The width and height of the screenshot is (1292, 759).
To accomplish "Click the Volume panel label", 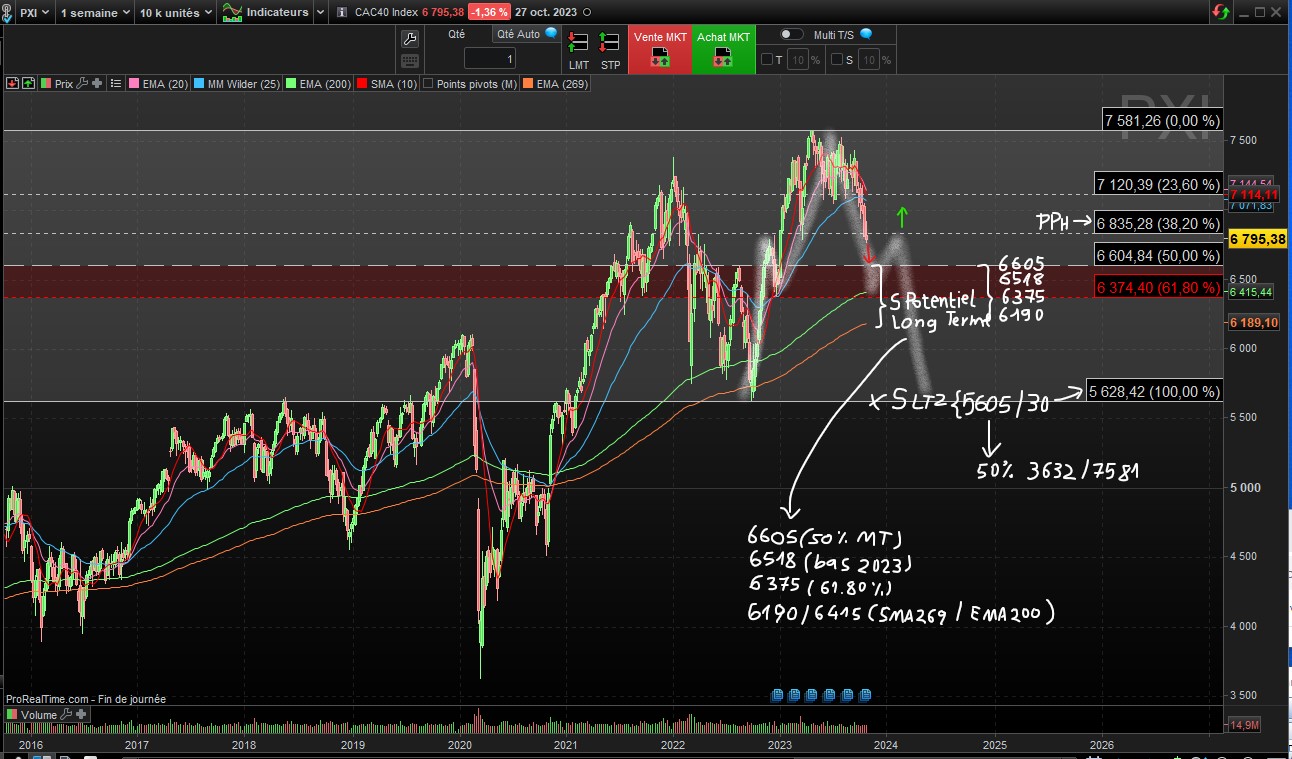I will click(x=40, y=715).
